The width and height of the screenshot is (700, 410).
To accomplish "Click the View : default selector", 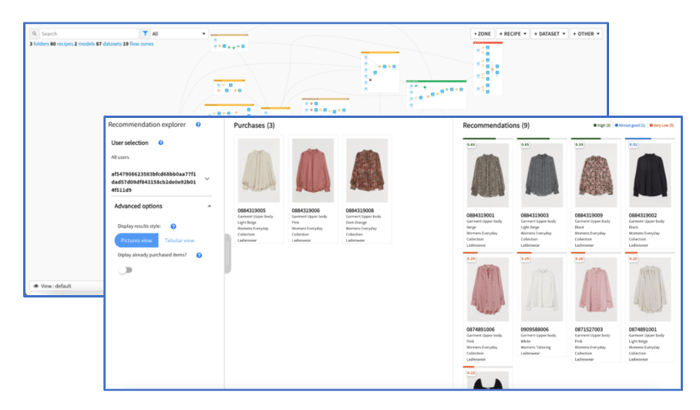I will click(67, 286).
